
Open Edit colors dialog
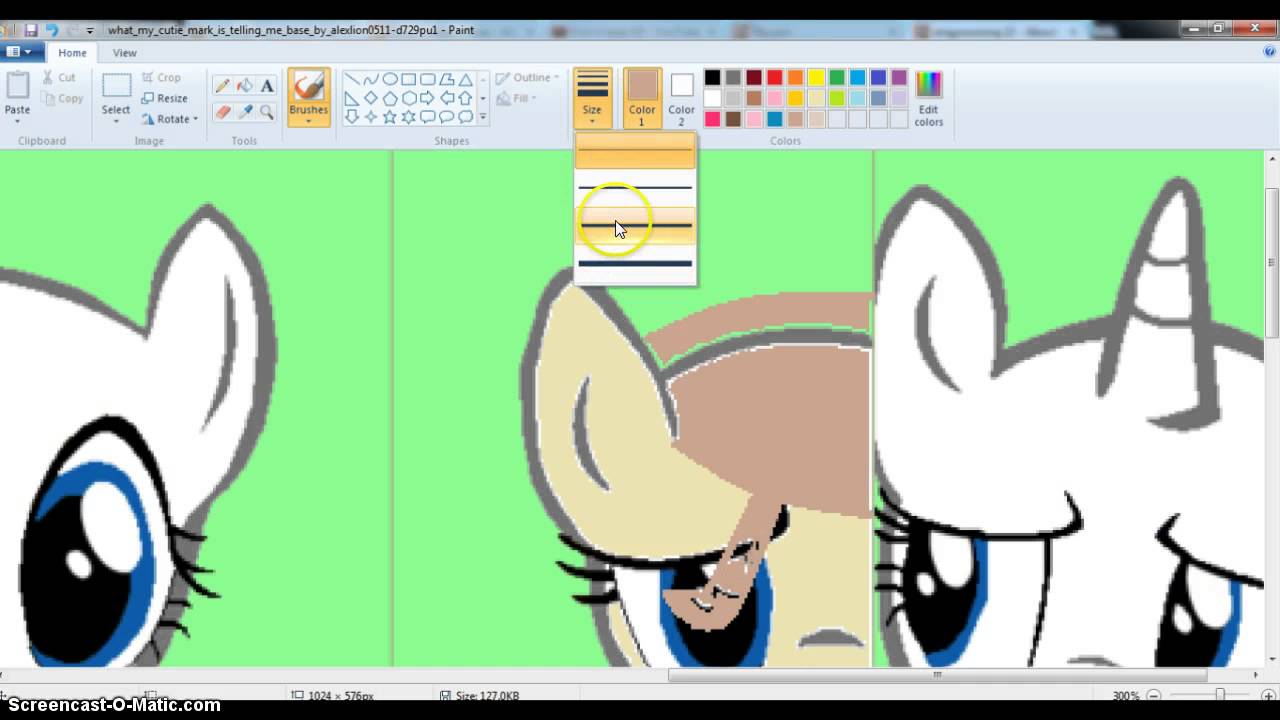coord(928,98)
